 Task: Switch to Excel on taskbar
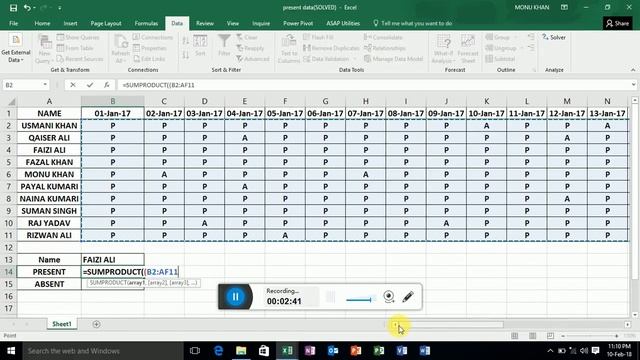(x=287, y=351)
